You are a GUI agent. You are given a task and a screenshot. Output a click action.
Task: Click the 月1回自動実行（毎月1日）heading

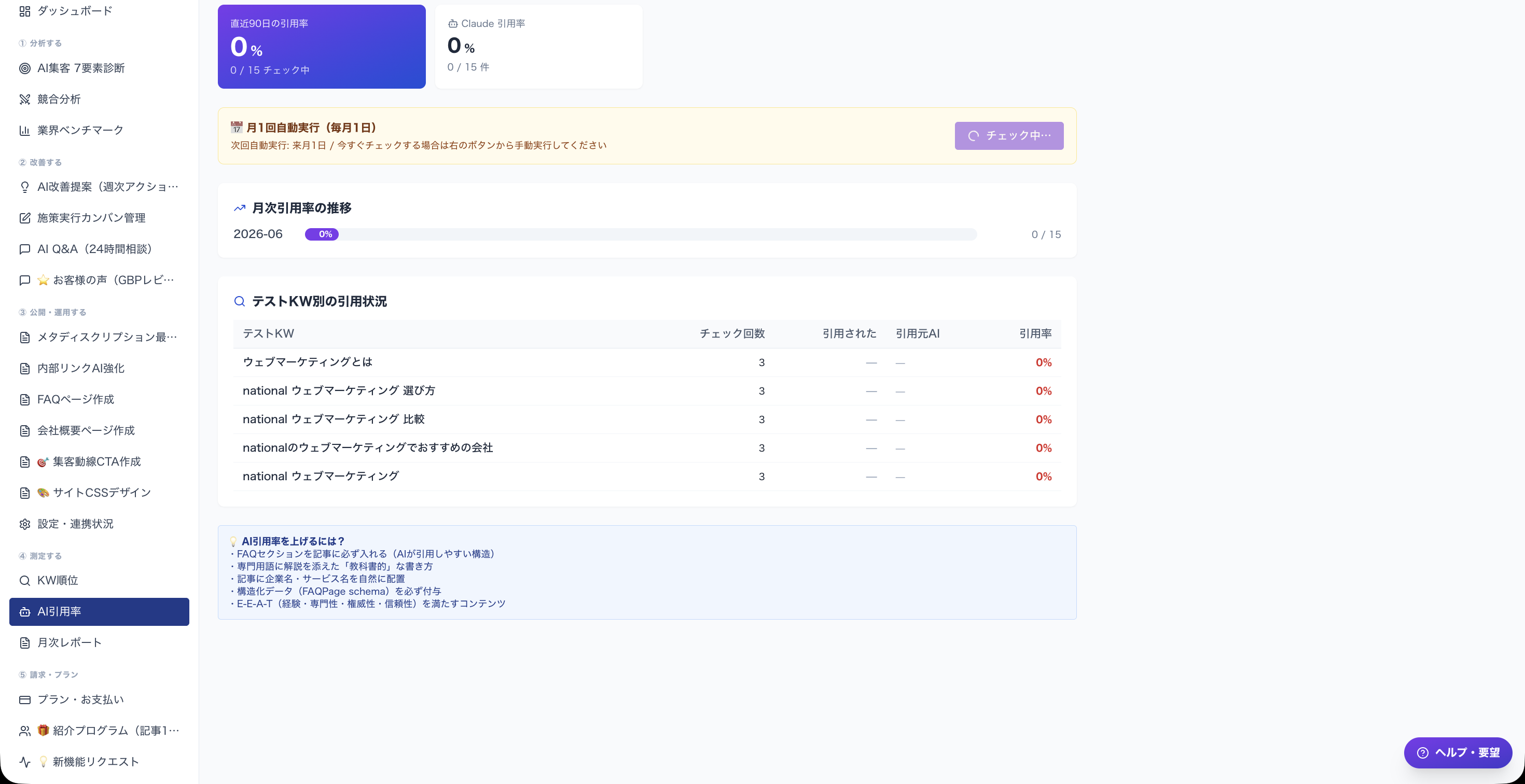311,128
